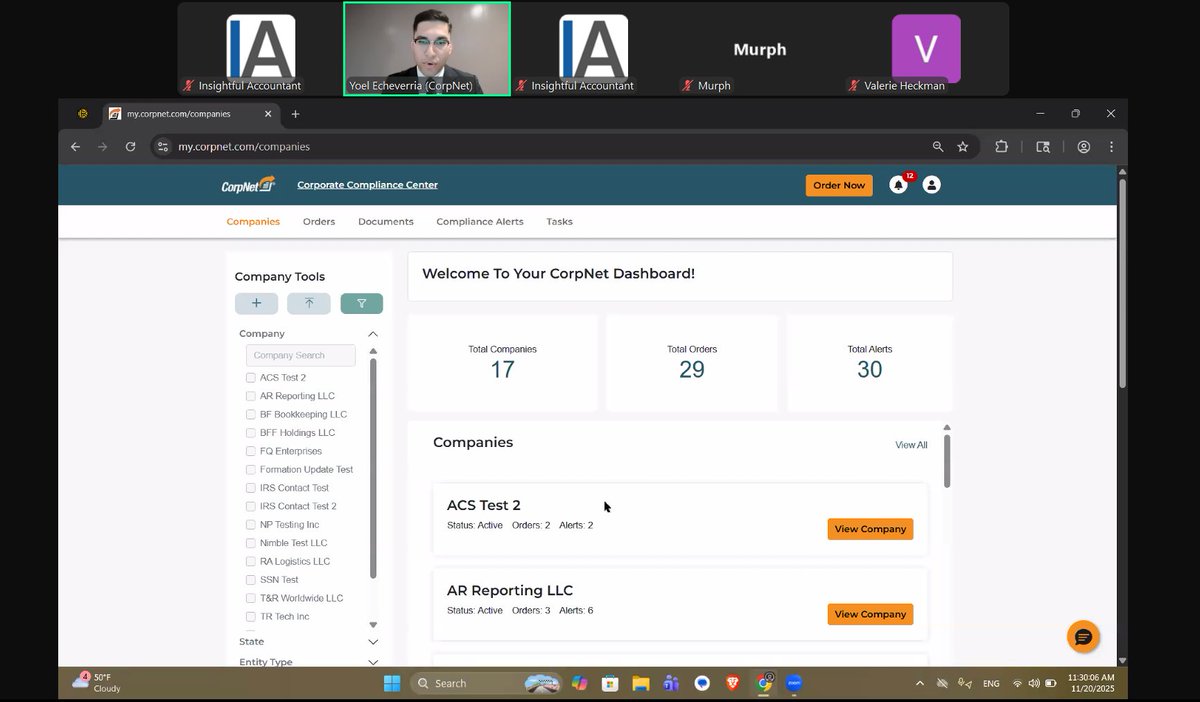Check the AR Reporting LLC checkbox
This screenshot has height=702, width=1200.
(x=249, y=396)
